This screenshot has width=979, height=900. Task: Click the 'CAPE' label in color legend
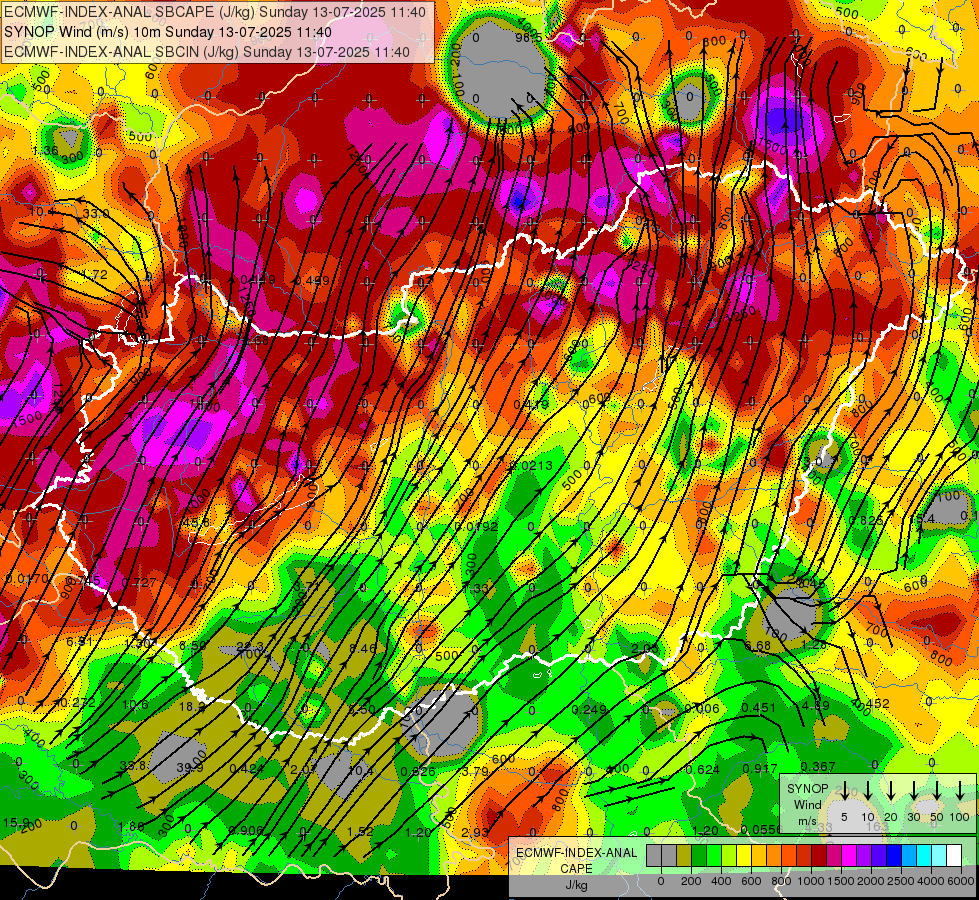[x=576, y=869]
